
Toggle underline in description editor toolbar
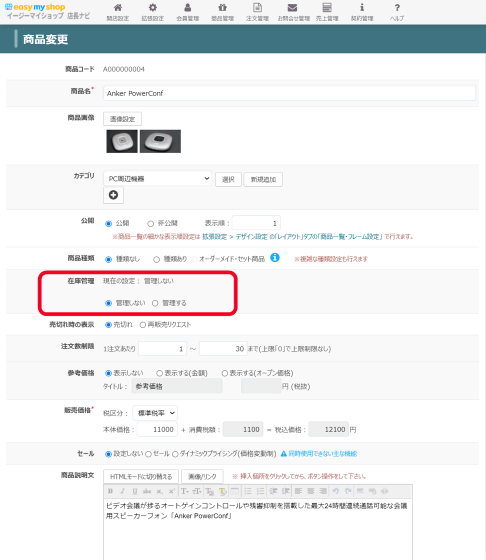pyautogui.click(x=135, y=491)
